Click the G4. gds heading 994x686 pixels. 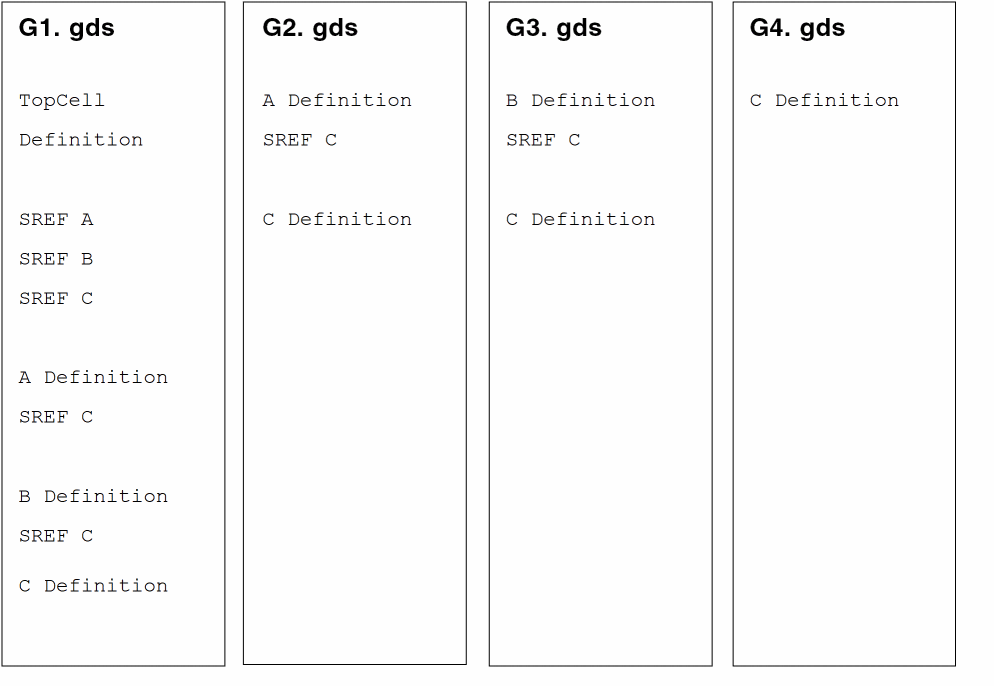[797, 28]
